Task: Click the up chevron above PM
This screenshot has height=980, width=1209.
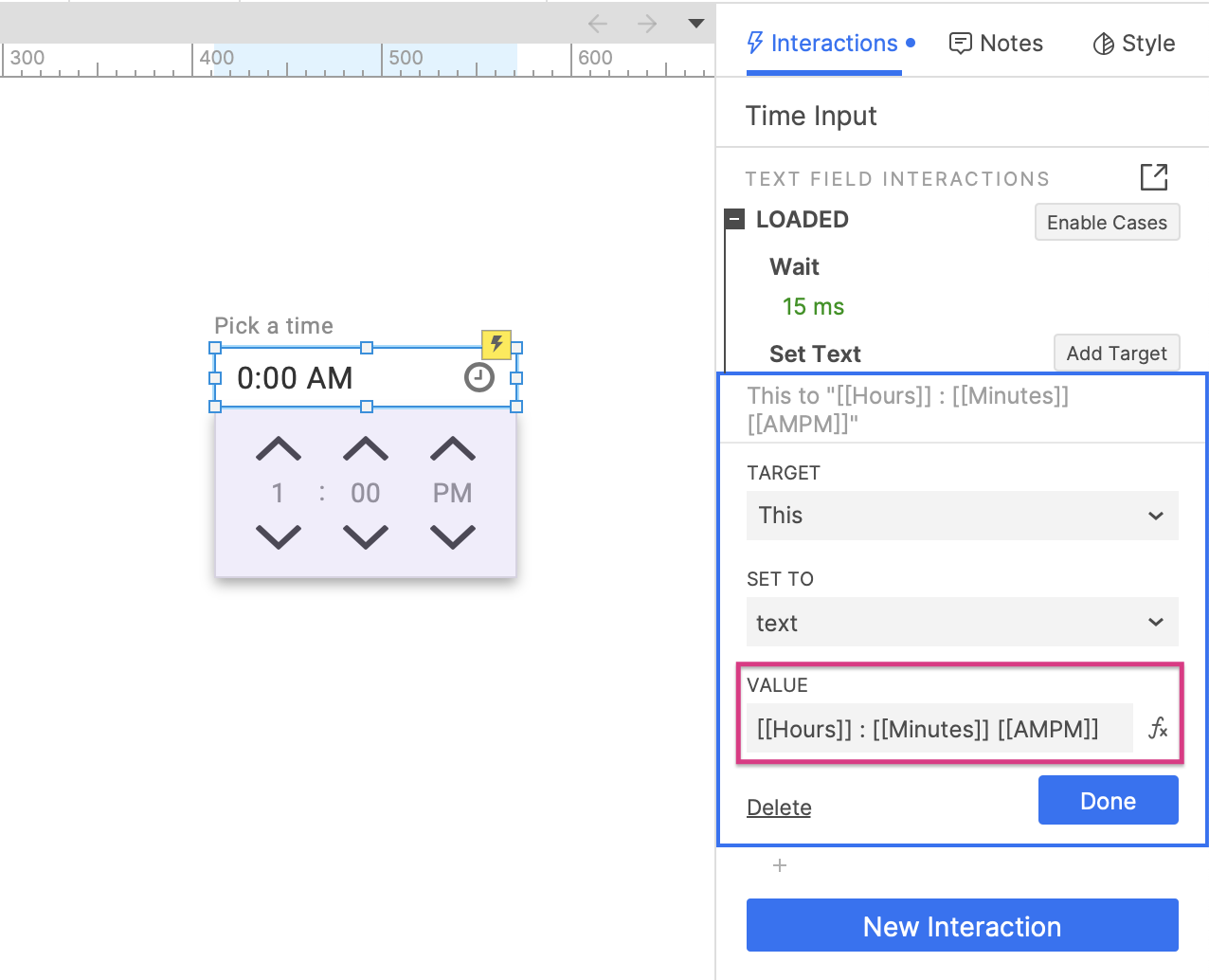Action: (453, 449)
